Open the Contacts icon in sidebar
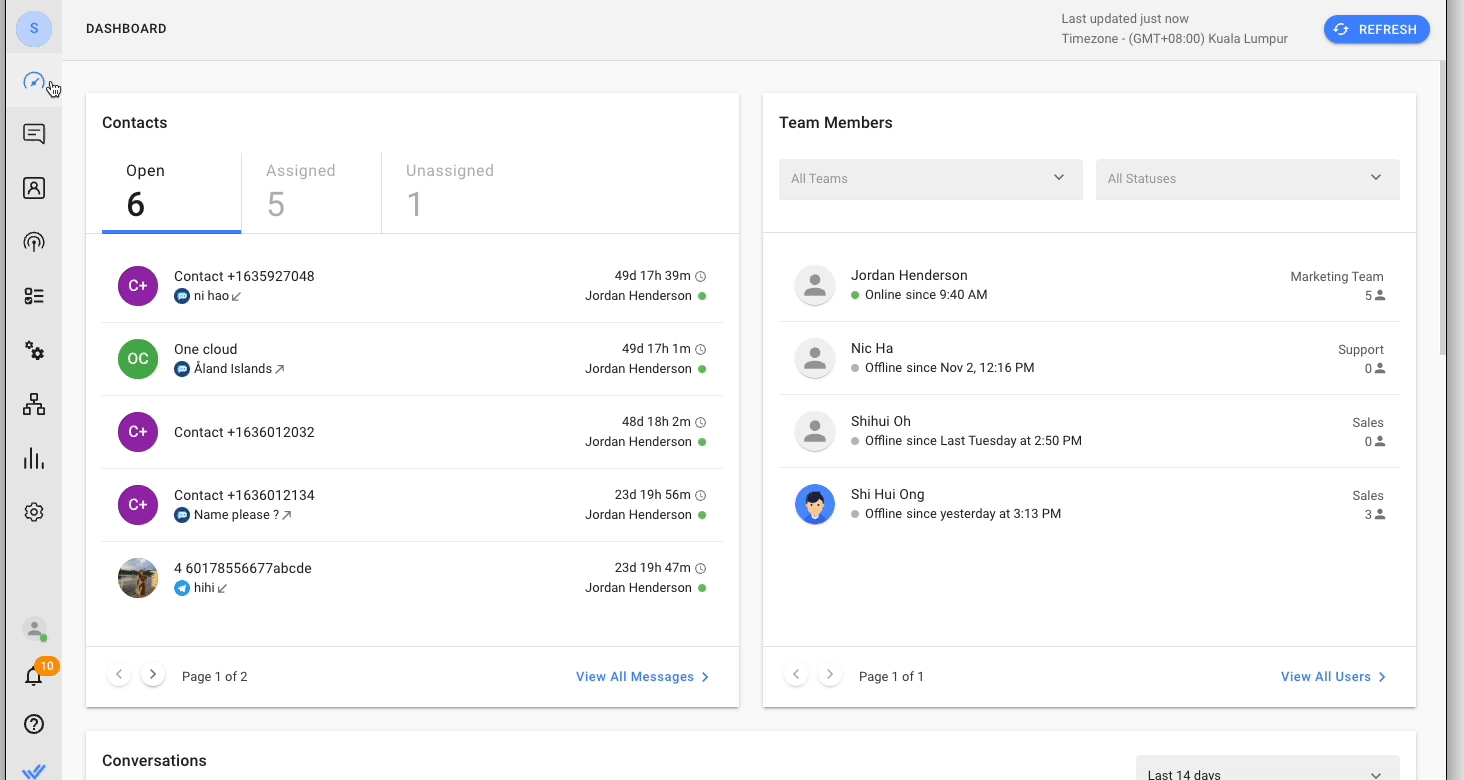 click(34, 188)
